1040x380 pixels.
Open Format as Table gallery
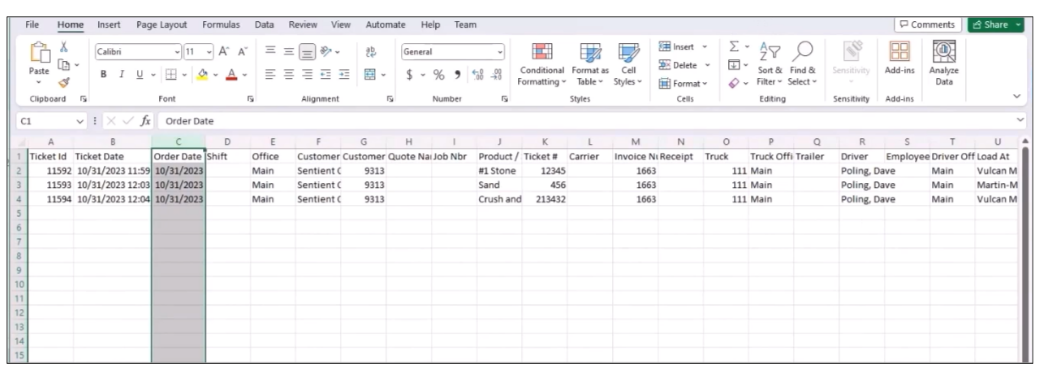pyautogui.click(x=590, y=65)
